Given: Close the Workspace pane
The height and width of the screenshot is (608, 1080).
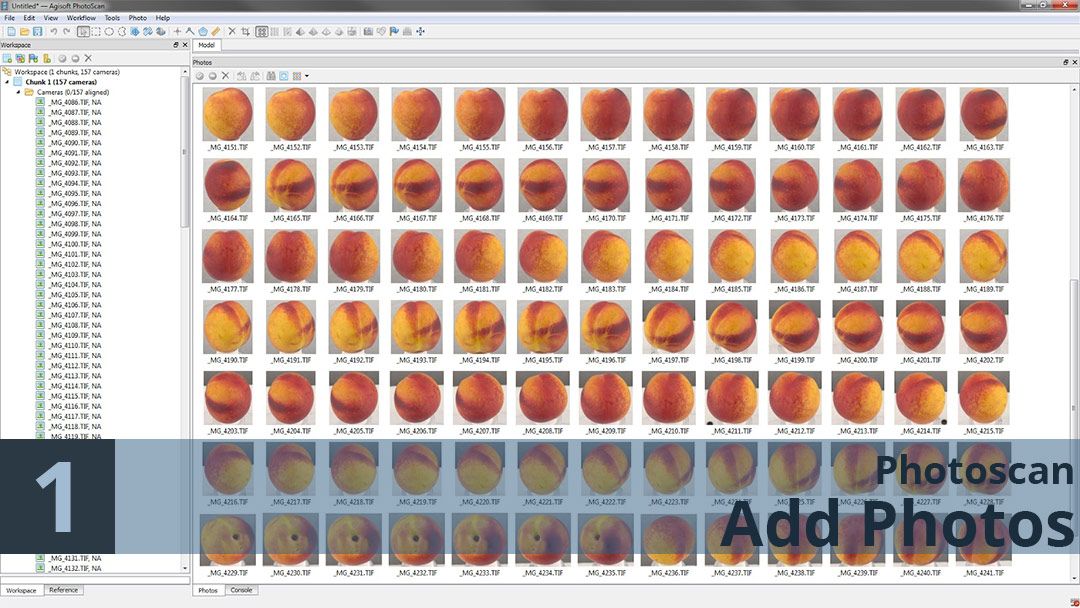Looking at the screenshot, I should click(185, 45).
